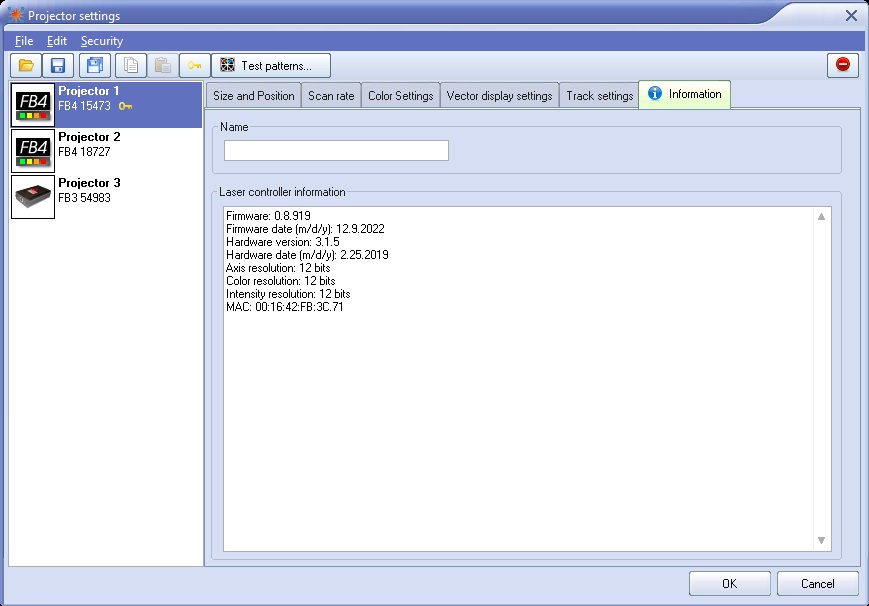This screenshot has width=869, height=606.
Task: Open the Color Settings tab
Action: pos(400,96)
